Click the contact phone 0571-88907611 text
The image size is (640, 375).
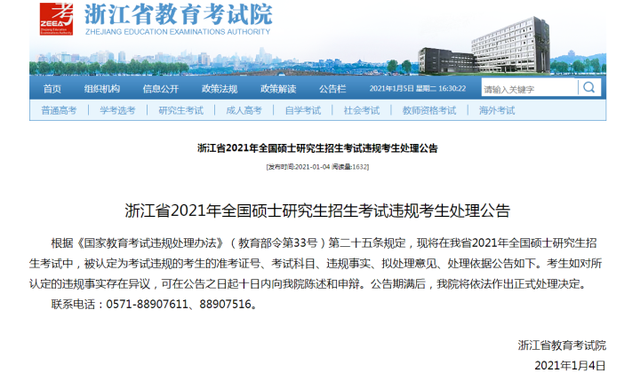coord(147,304)
